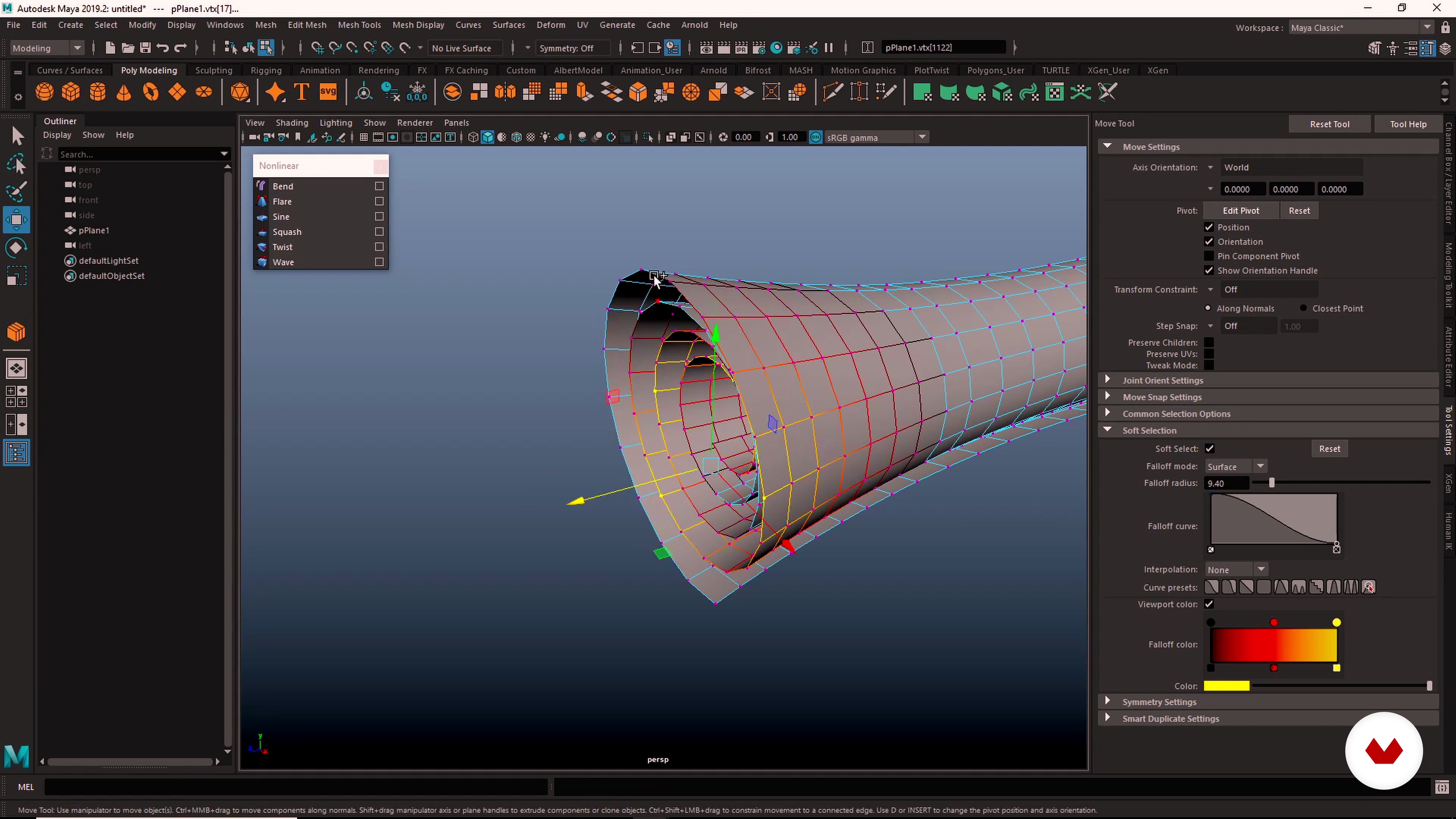
Task: Click the Reset Tool button
Action: 1329,124
